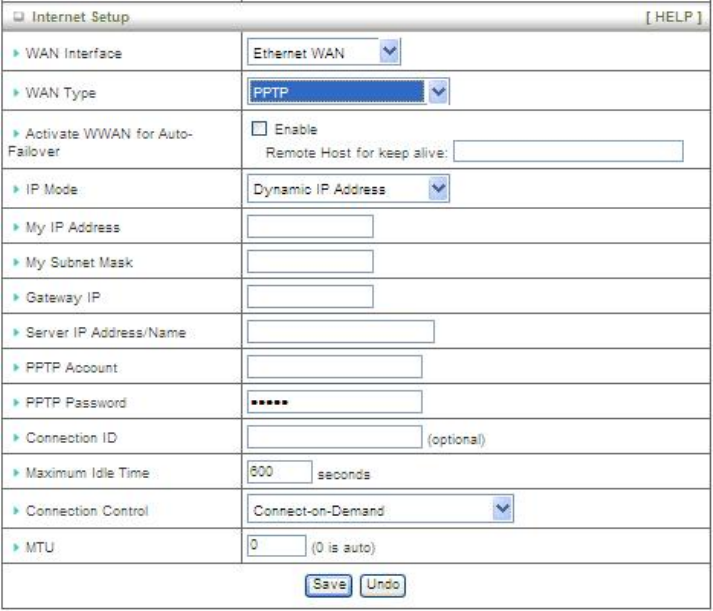This screenshot has width=713, height=611.
Task: Focus the My Subnet Mask field
Action: click(310, 261)
